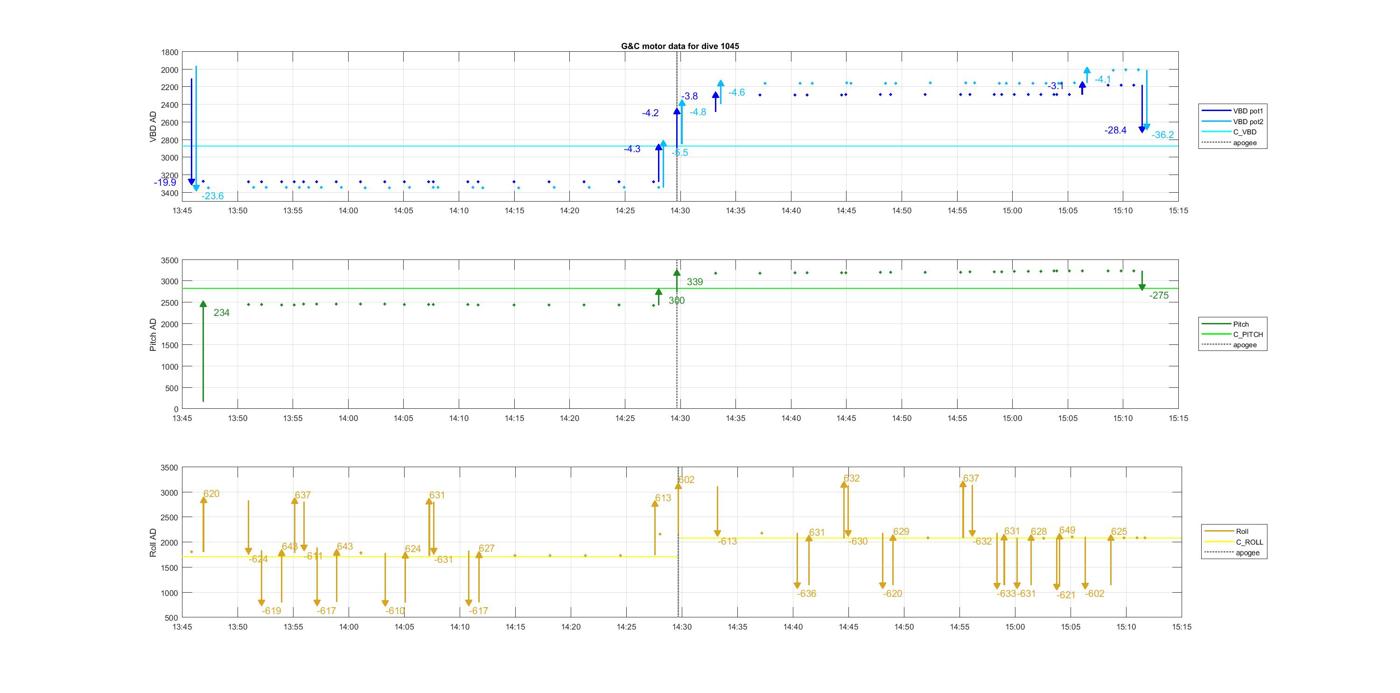Click the "234" pitch data label
The width and height of the screenshot is (1400, 693).
[221, 313]
